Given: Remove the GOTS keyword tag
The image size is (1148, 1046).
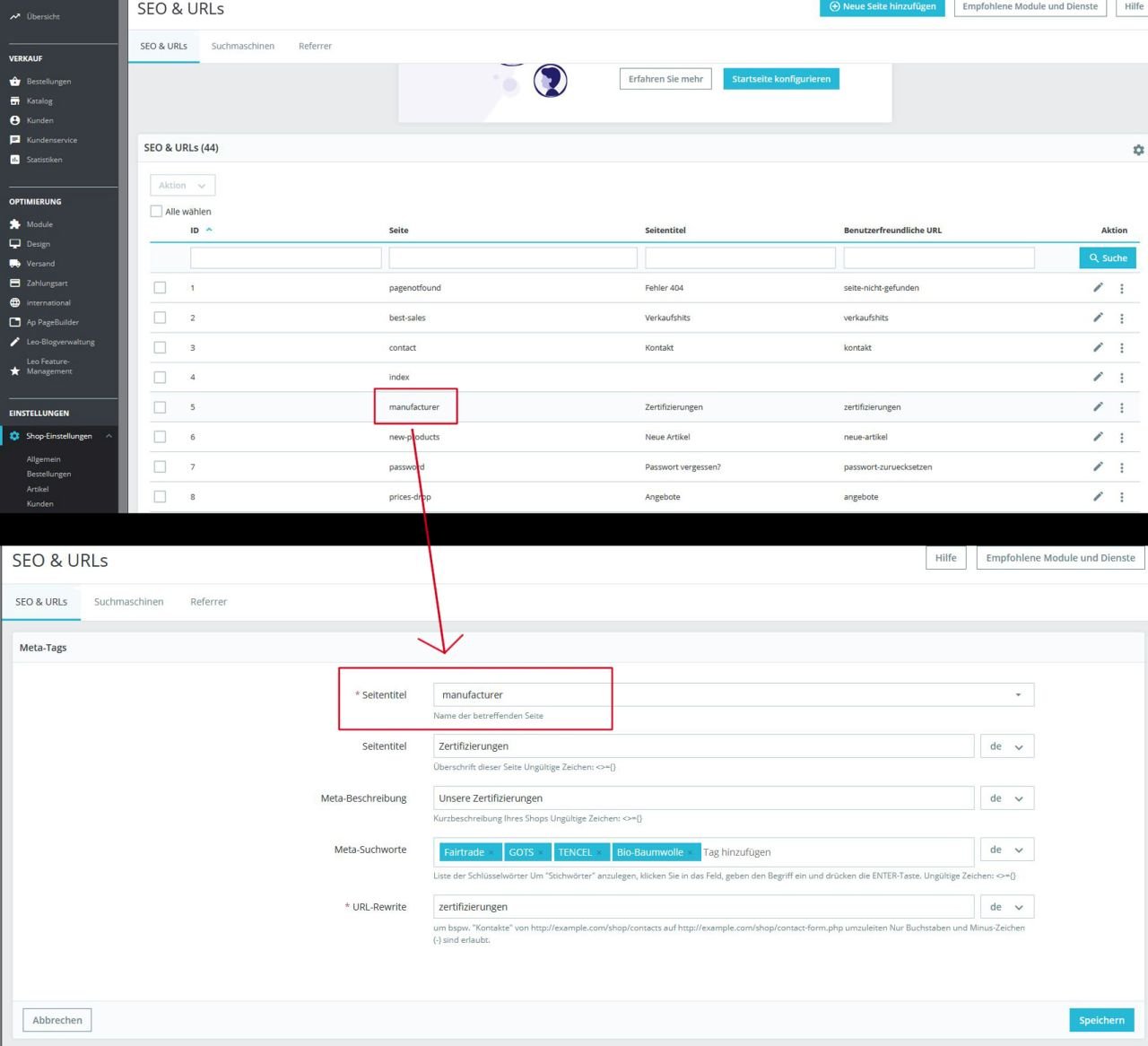Looking at the screenshot, I should pyautogui.click(x=541, y=853).
